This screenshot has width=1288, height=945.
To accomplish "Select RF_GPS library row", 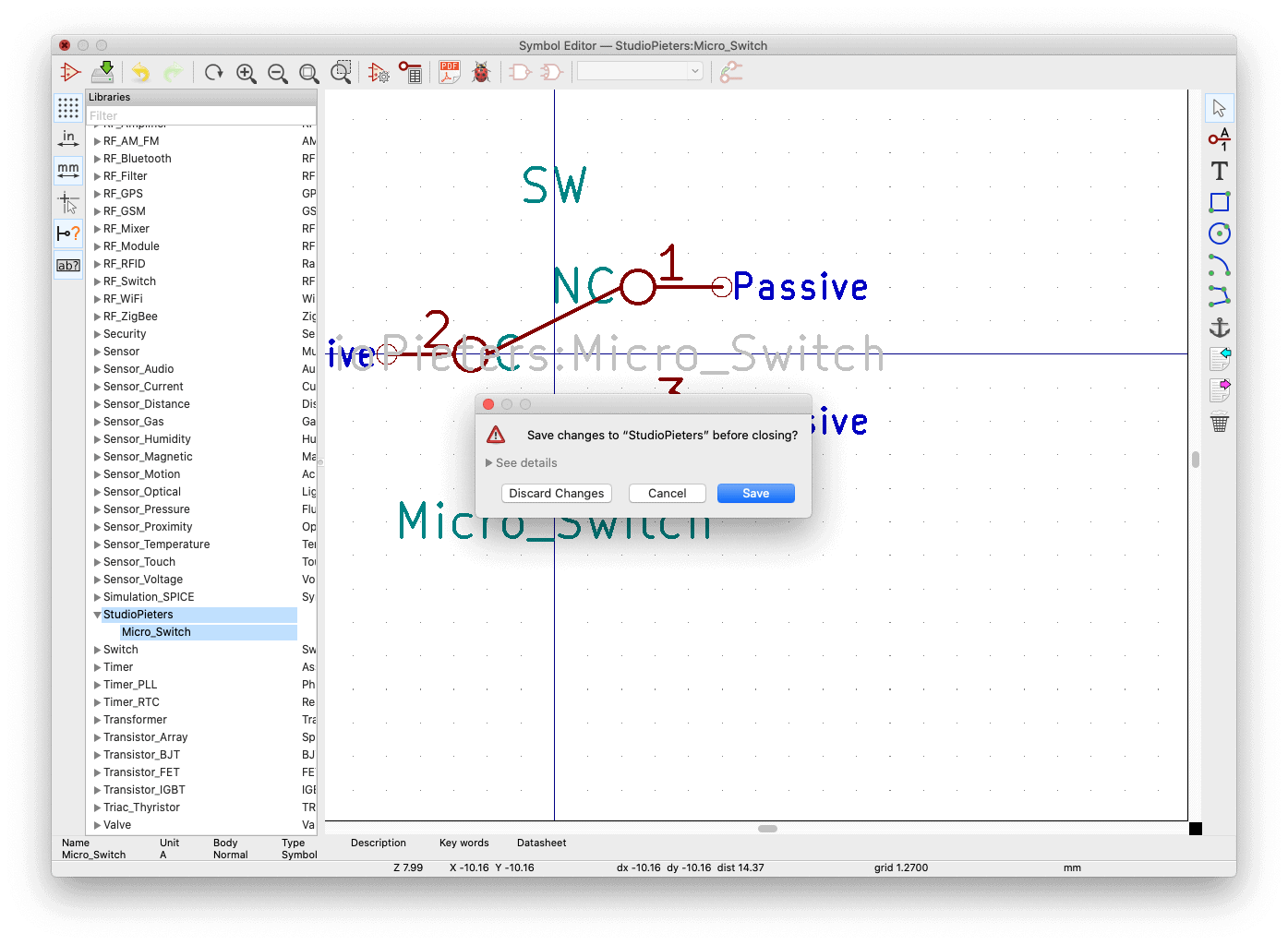I will pos(201,194).
